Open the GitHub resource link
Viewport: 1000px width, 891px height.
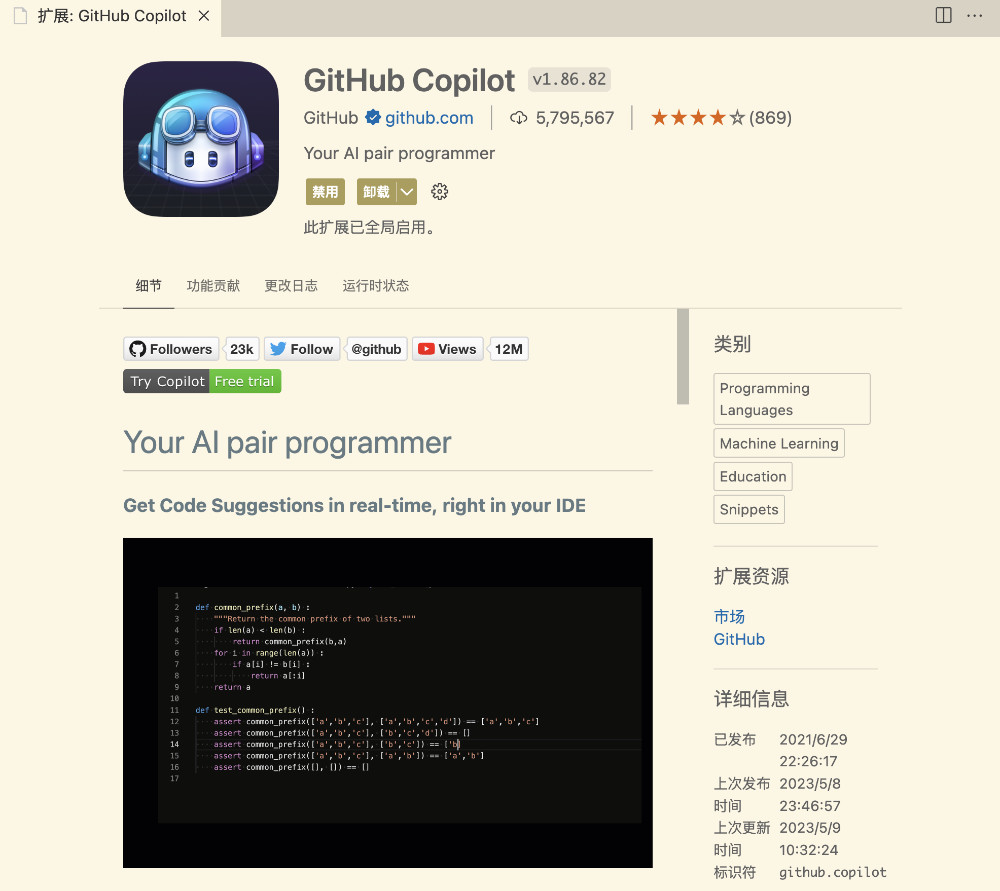tap(739, 639)
